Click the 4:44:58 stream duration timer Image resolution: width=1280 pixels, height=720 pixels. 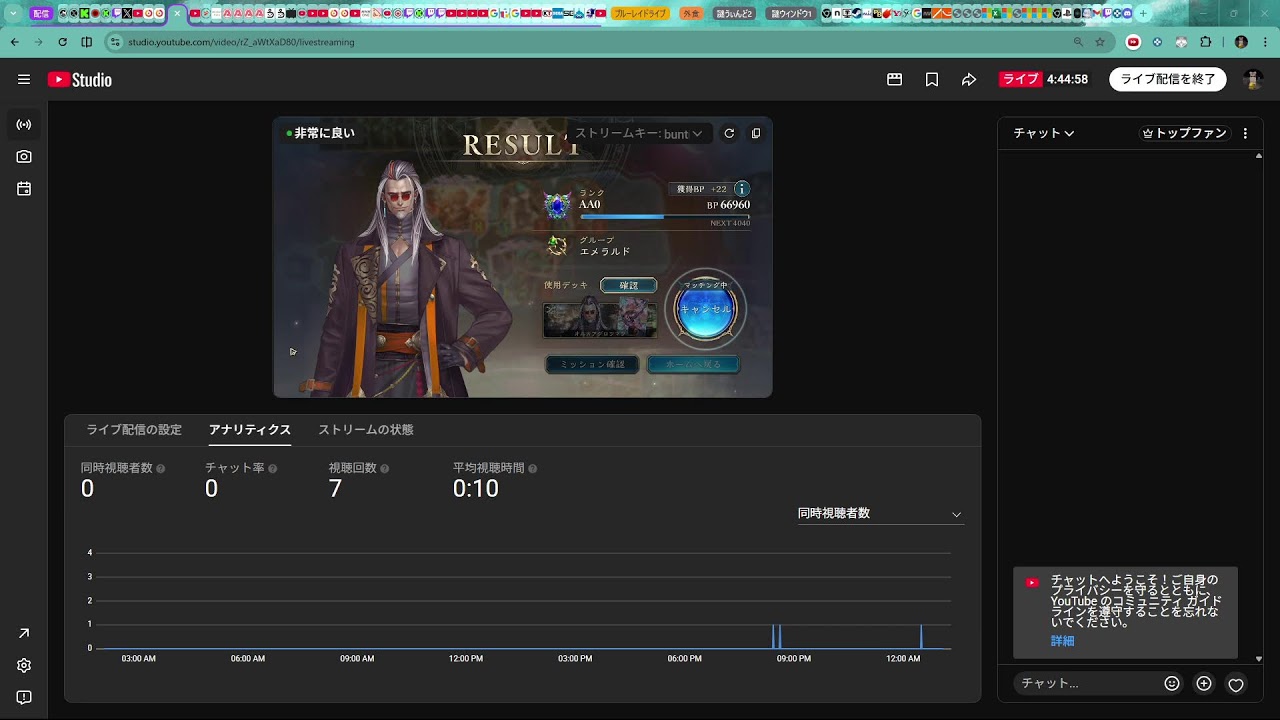point(1067,80)
